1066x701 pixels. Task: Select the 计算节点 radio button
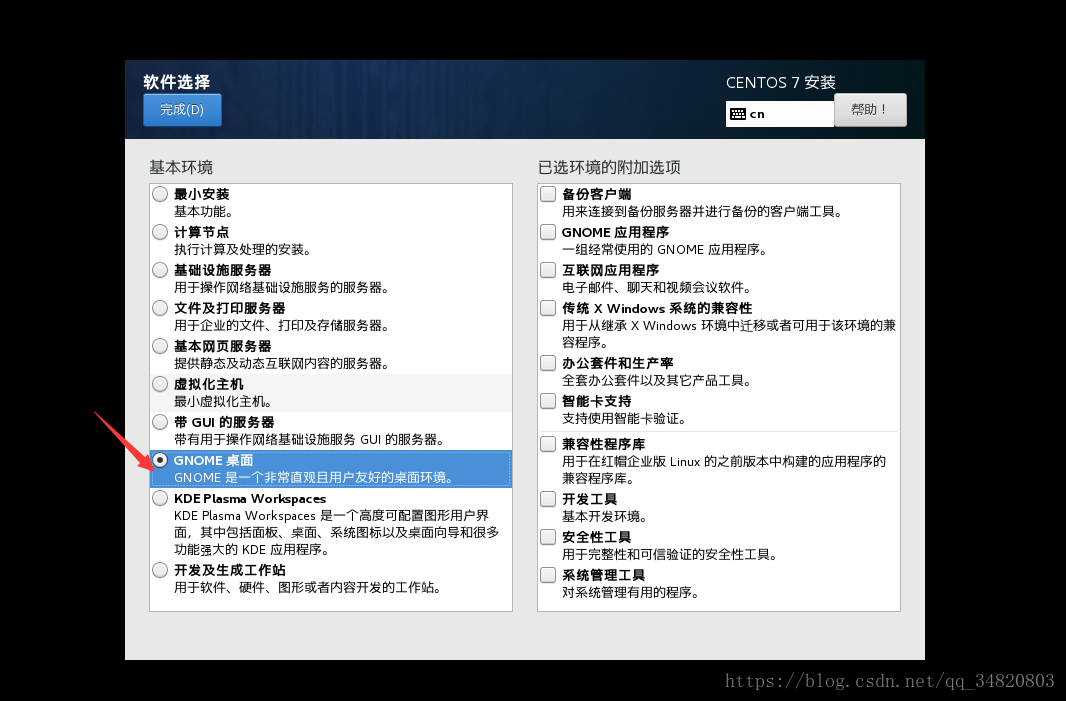click(160, 232)
